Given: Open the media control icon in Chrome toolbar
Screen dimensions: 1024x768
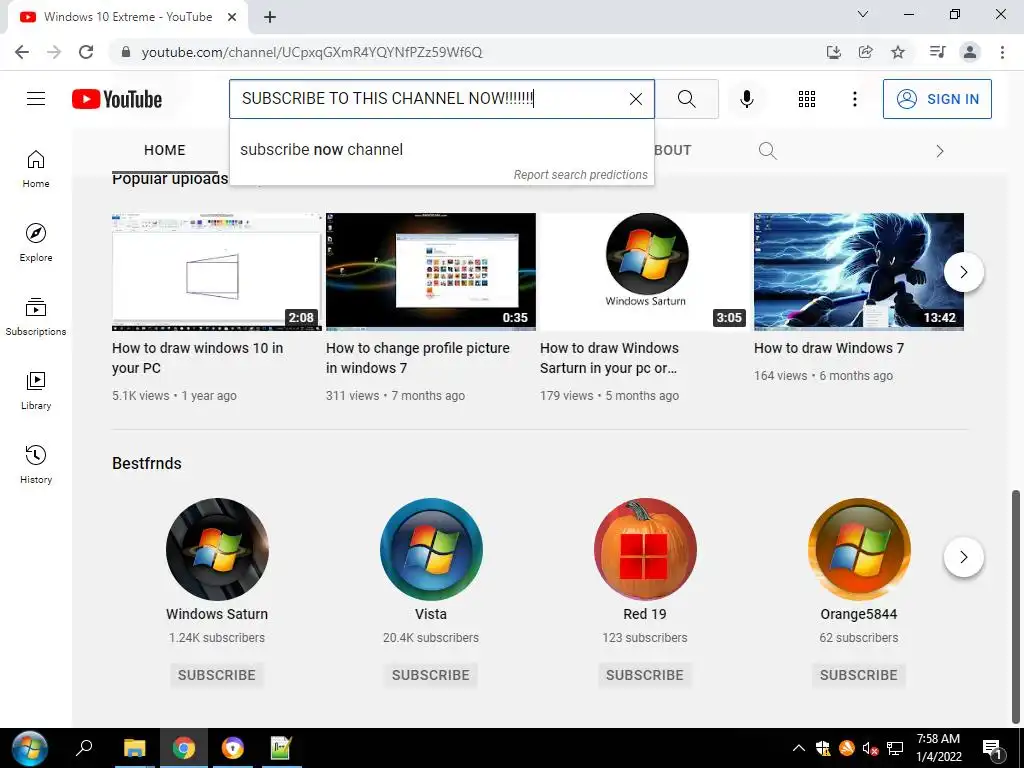Looking at the screenshot, I should 938,52.
